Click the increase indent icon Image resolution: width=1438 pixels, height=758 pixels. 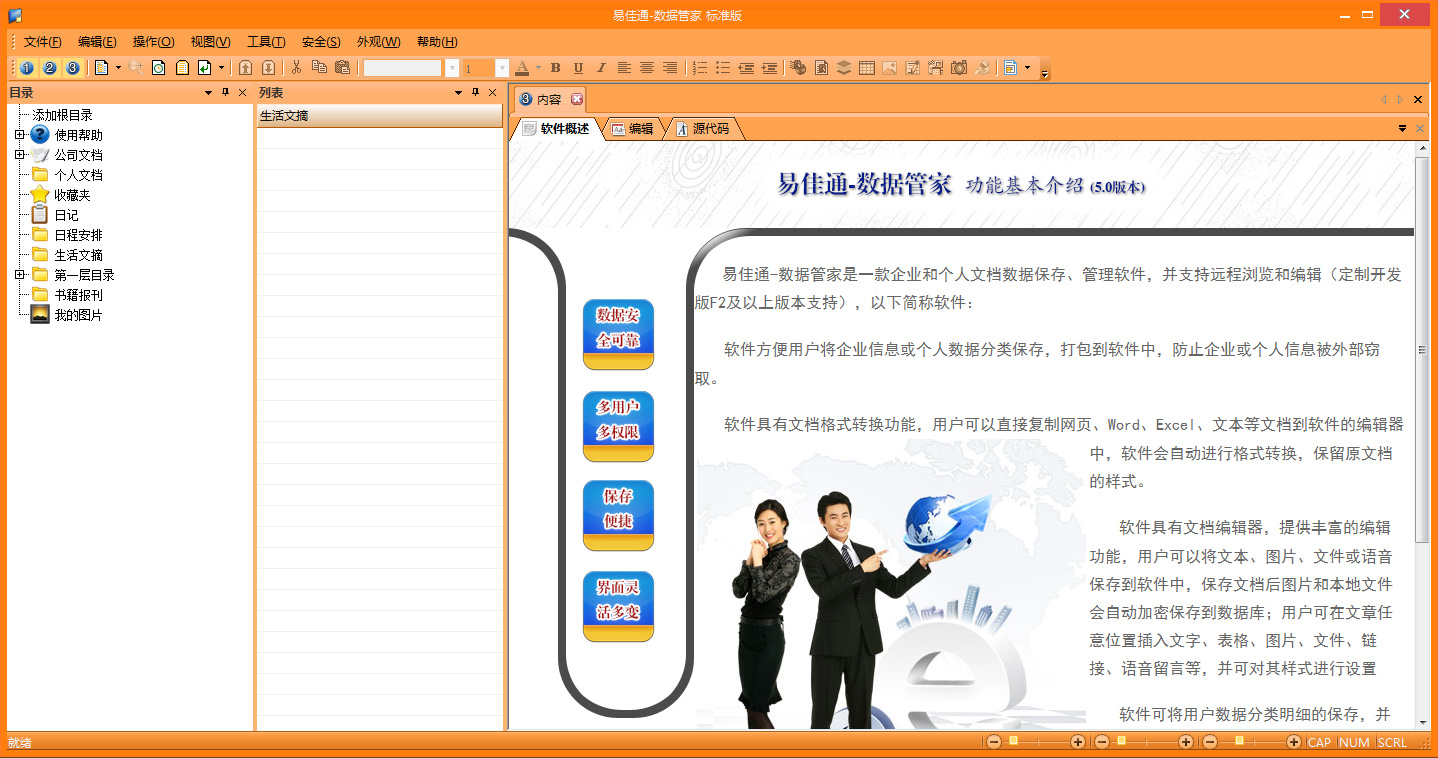[x=769, y=68]
